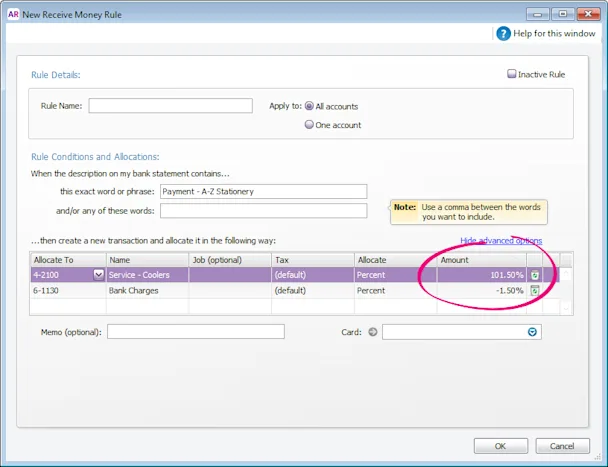This screenshot has width=608, height=467.
Task: Delete the Bank Charges allocation row
Action: (x=535, y=291)
